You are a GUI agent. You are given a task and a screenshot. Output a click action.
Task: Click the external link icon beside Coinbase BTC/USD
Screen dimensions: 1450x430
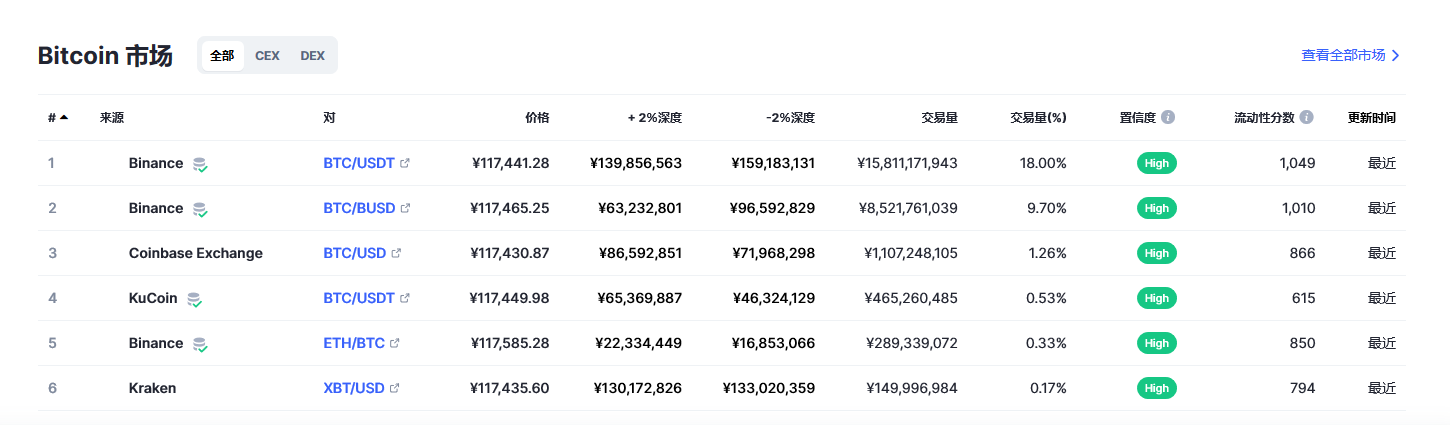point(396,253)
